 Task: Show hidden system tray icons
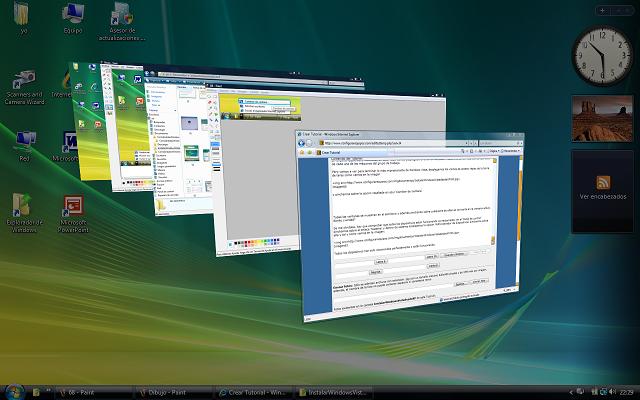click(x=571, y=393)
